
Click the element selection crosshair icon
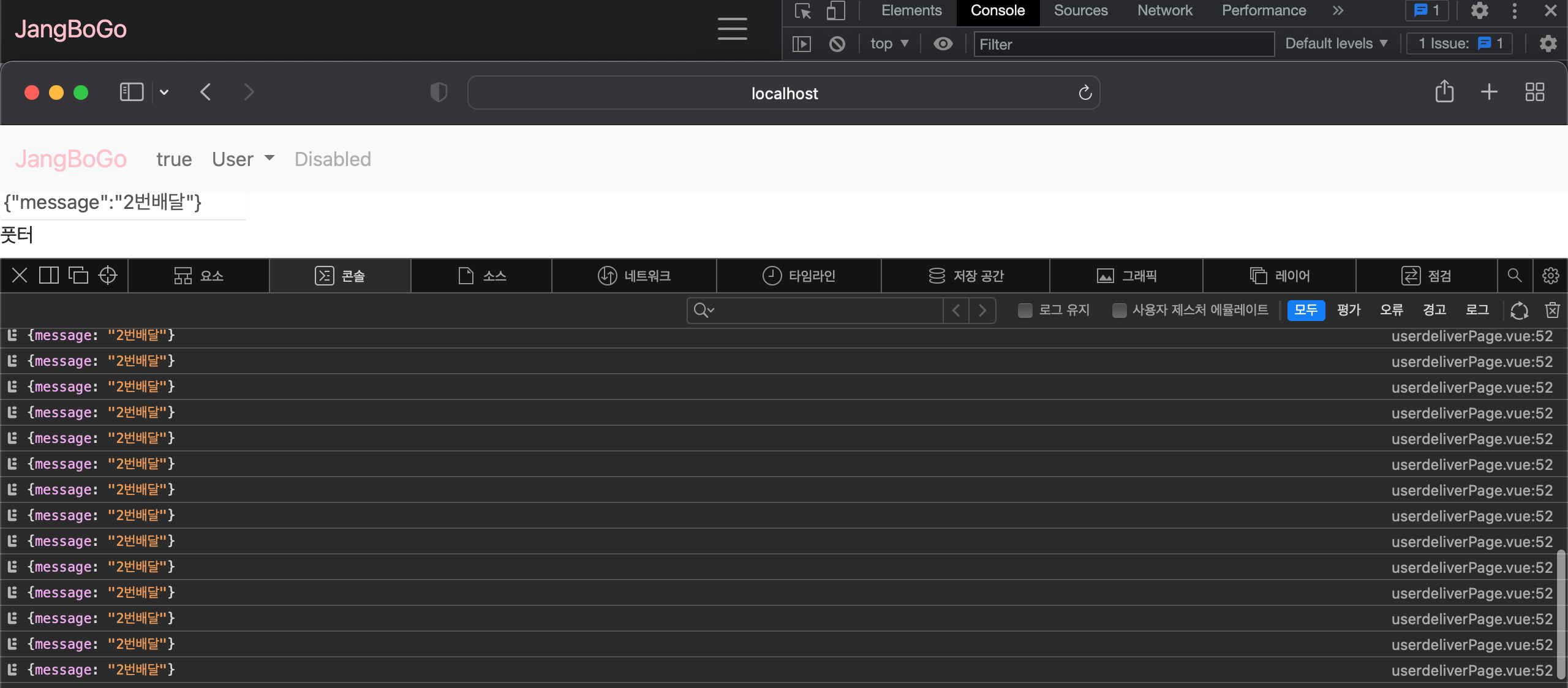(108, 276)
